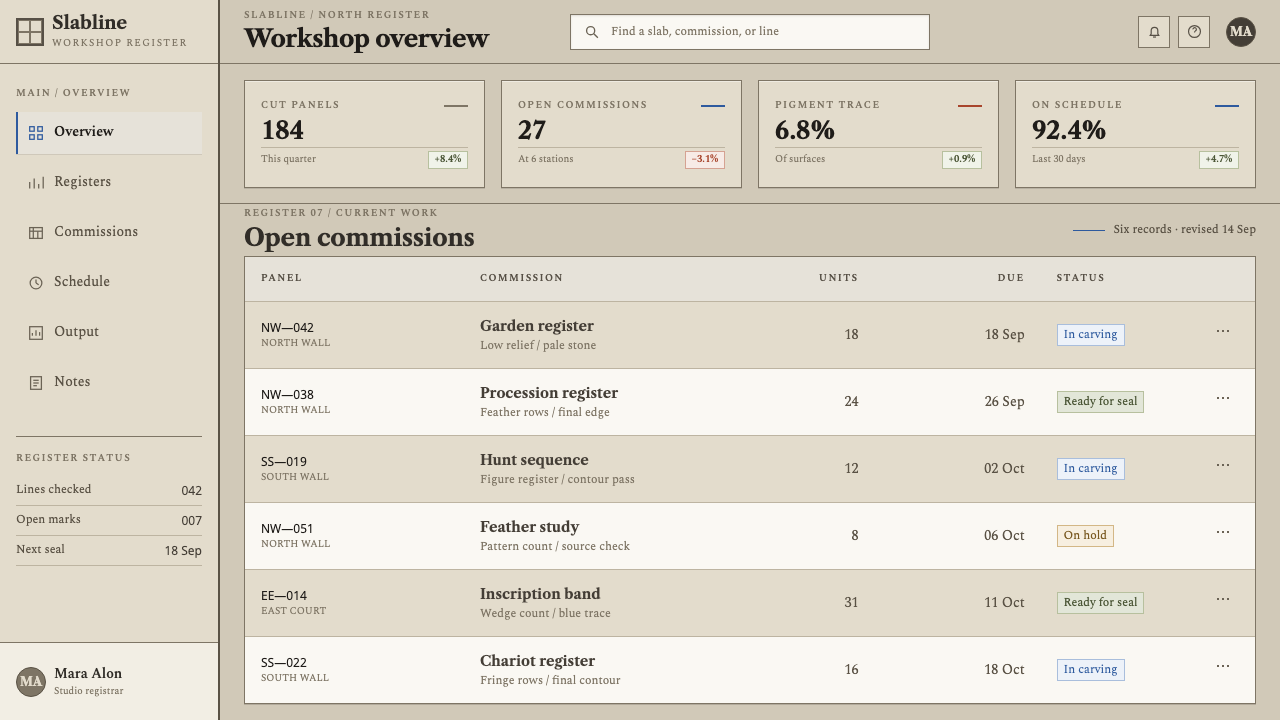This screenshot has height=720, width=1280.
Task: Click the Slabline logo icon
Action: 30,32
